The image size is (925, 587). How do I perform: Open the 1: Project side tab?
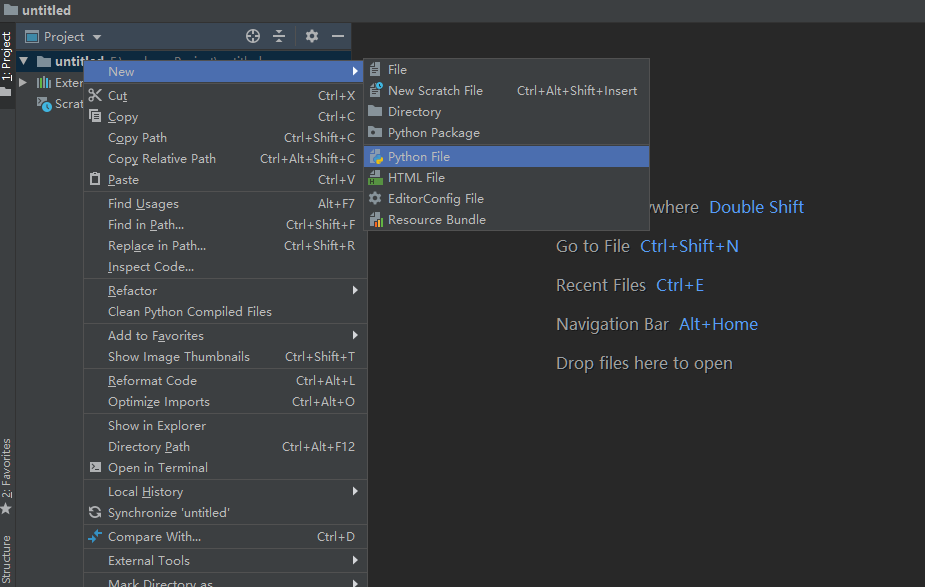point(7,65)
